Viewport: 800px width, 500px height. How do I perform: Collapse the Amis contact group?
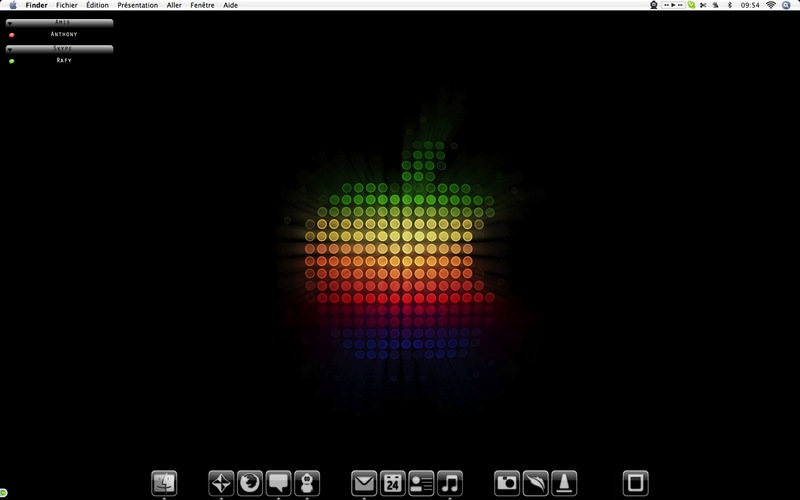[10, 23]
